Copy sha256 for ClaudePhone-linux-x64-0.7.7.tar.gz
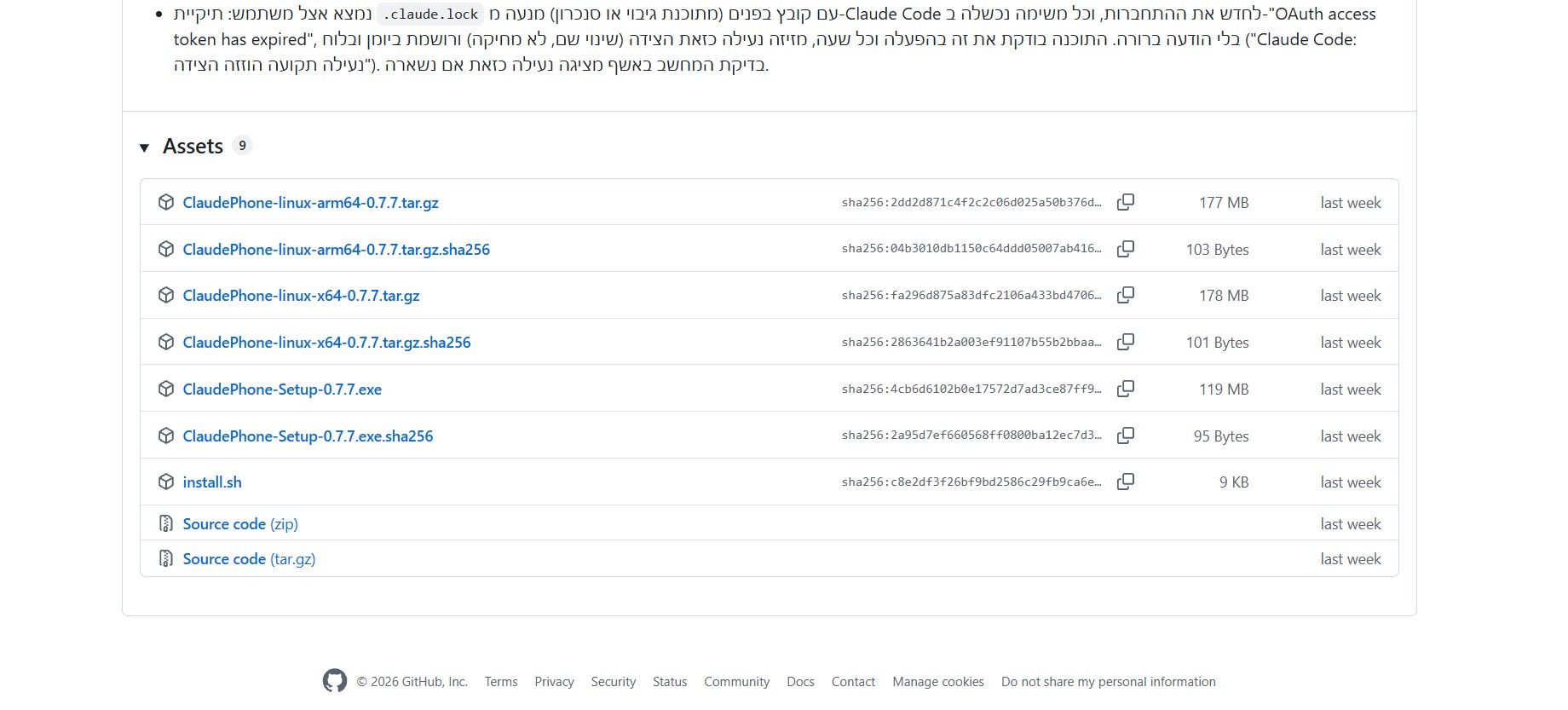The width and height of the screenshot is (1568, 710). 1126,295
